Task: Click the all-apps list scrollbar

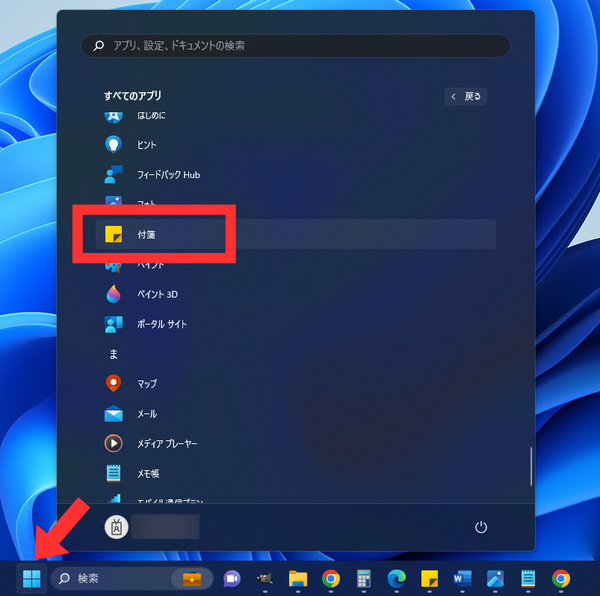Action: point(531,466)
